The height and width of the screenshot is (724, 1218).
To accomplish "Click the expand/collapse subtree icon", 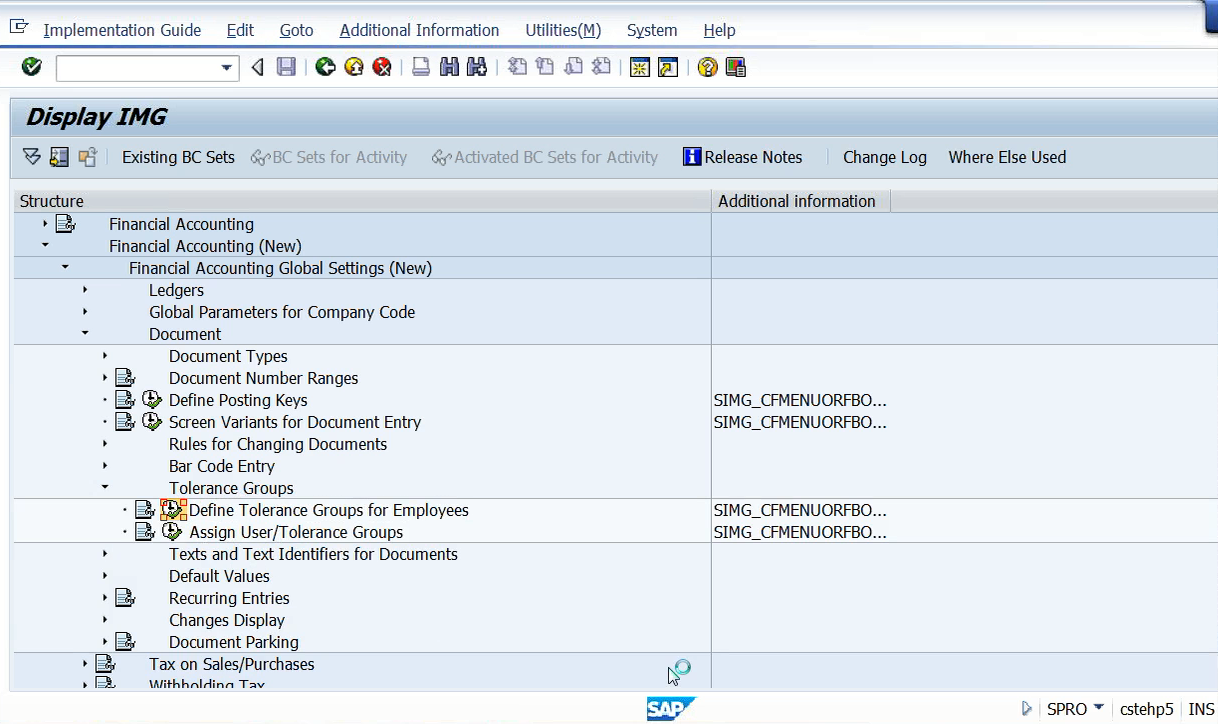I will 32,157.
